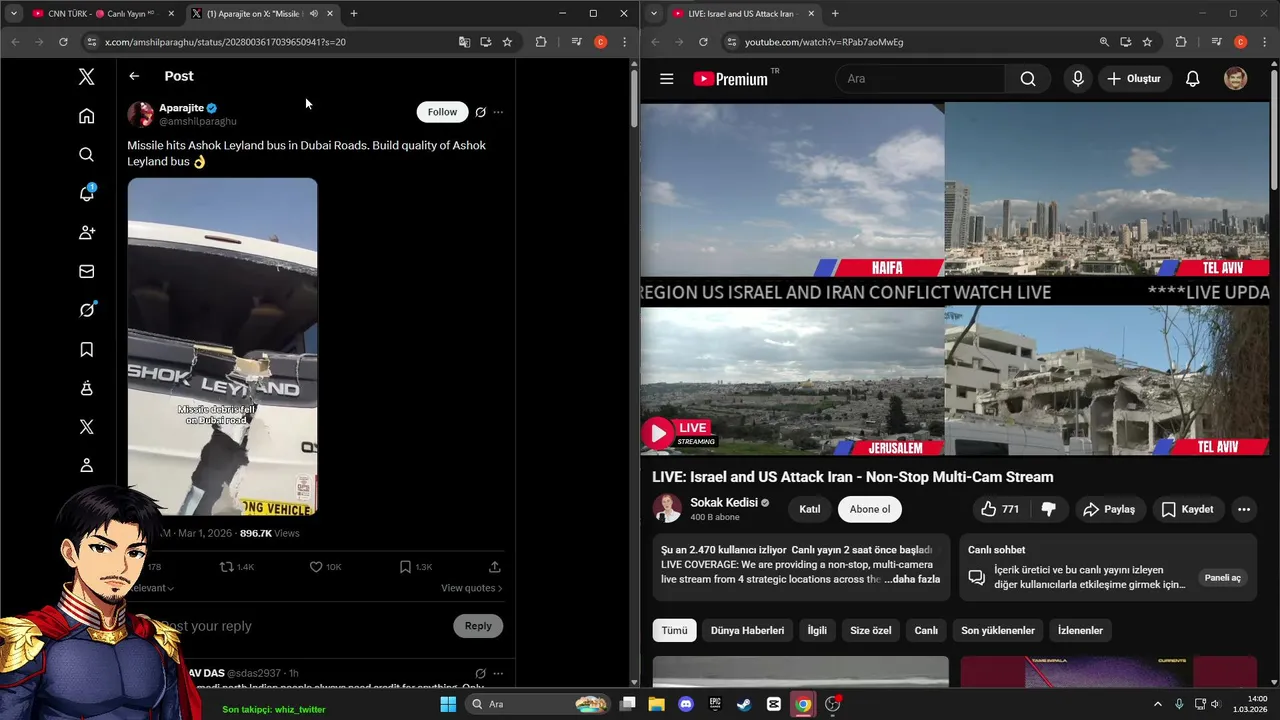
Task: Dislike the live stream video
Action: tap(1048, 509)
